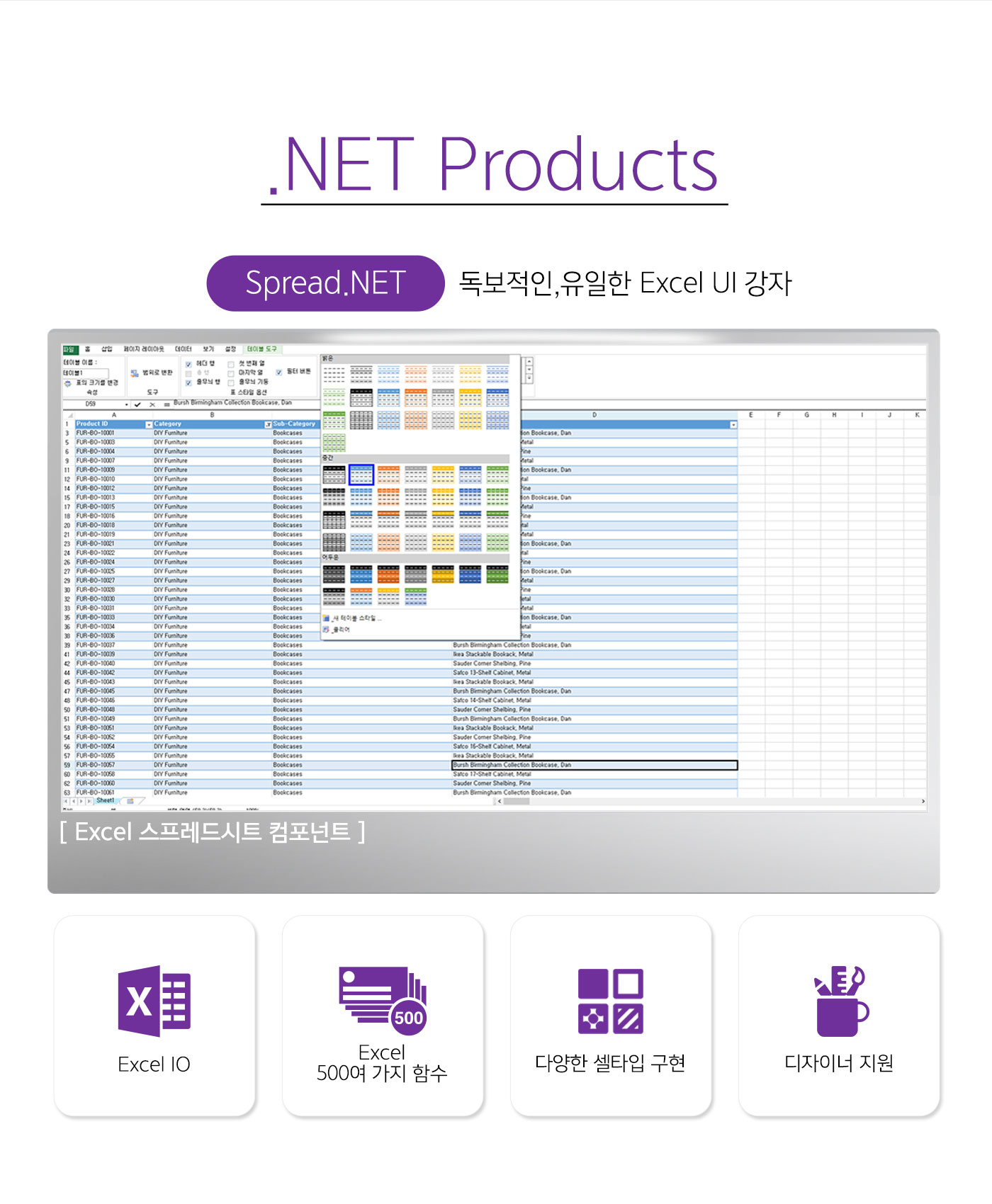The width and height of the screenshot is (992, 1204).
Task: Switch to the 보기 ribbon tab
Action: pyautogui.click(x=208, y=349)
